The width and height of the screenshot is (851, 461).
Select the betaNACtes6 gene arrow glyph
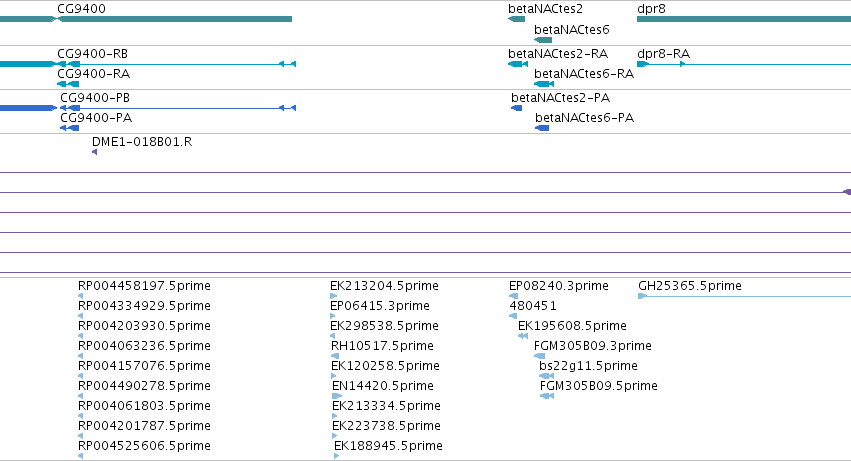[543, 40]
